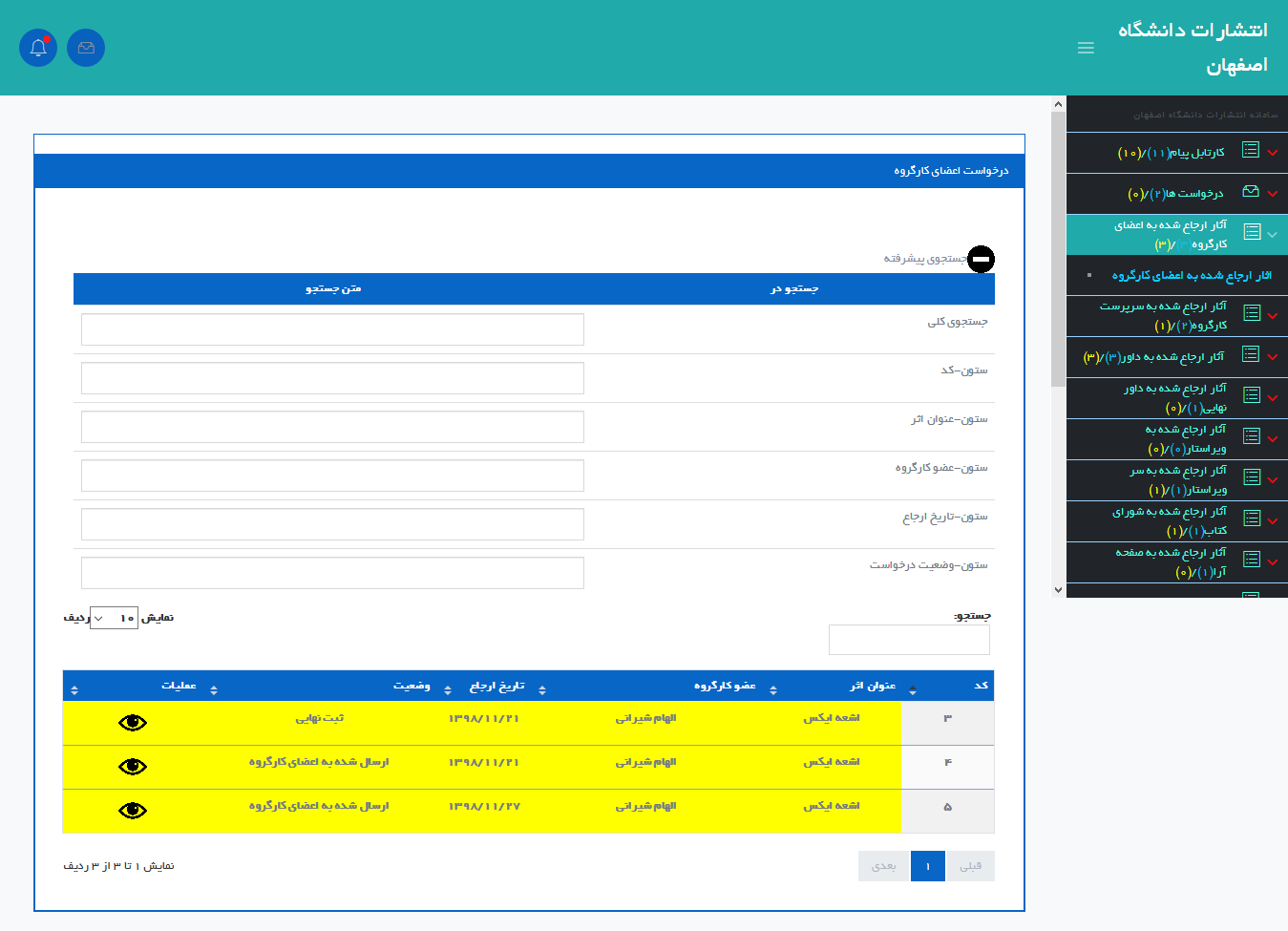The image size is (1288, 931).
Task: Expand the سرپرست کارگروه sidebar chevron
Action: coord(1273,316)
